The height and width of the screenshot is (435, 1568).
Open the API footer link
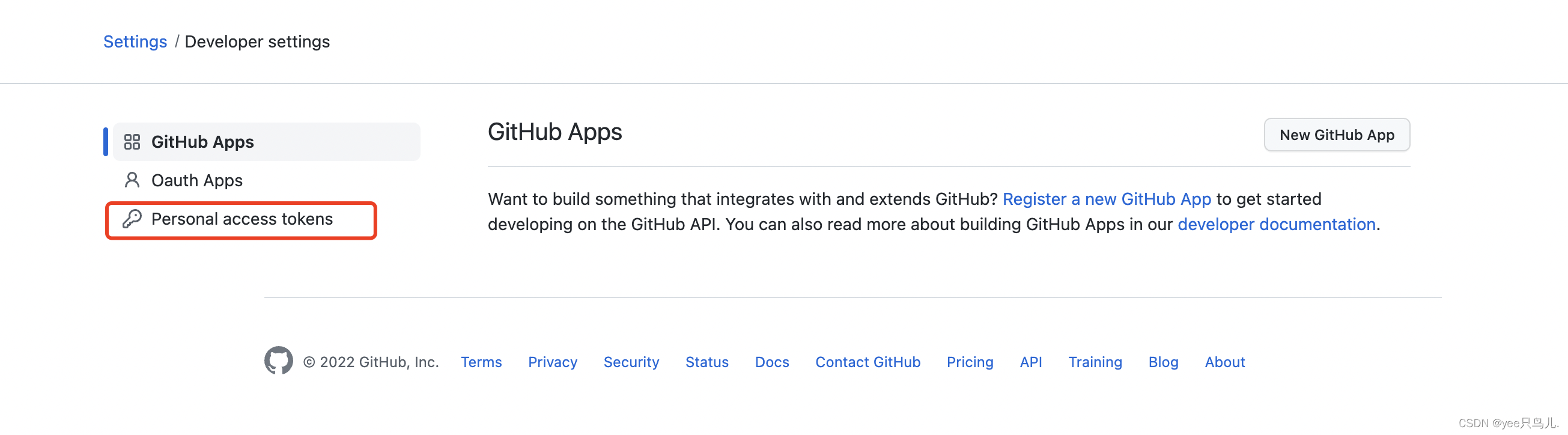(1030, 362)
